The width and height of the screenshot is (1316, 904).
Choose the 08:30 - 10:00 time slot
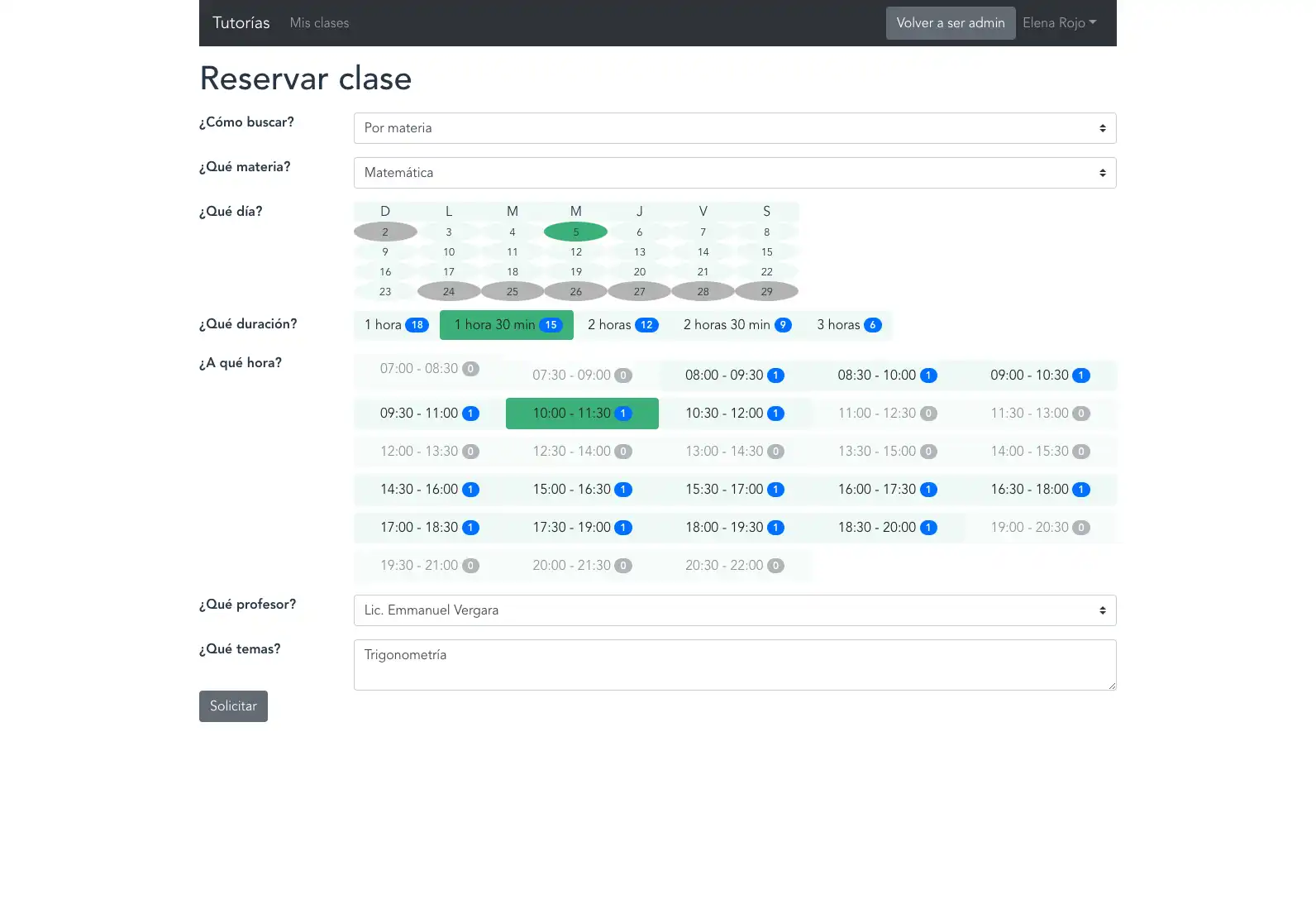[888, 375]
